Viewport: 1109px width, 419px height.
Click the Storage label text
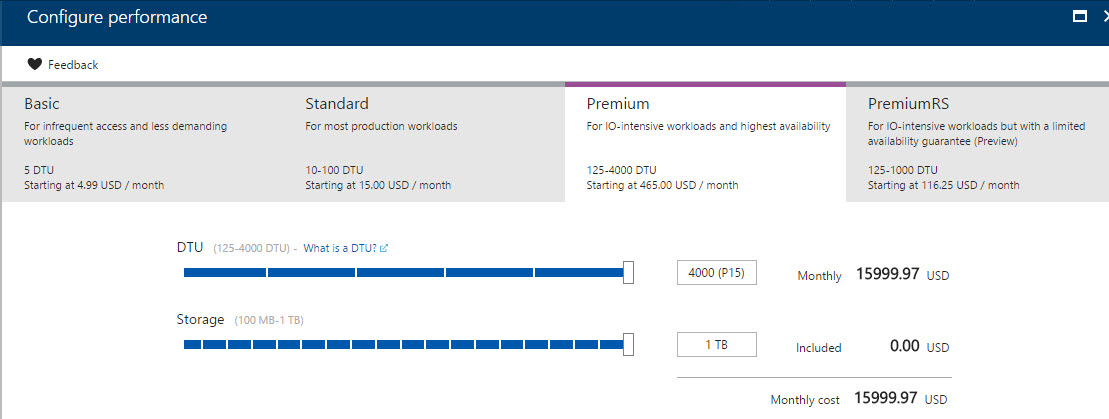click(x=200, y=319)
